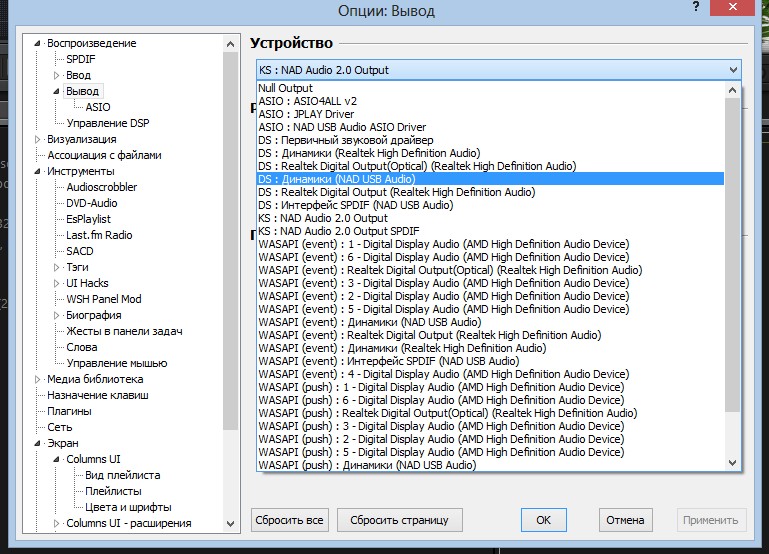This screenshot has width=769, height=554.
Task: Open Ассоциация с файлами page
Action: [x=104, y=155]
